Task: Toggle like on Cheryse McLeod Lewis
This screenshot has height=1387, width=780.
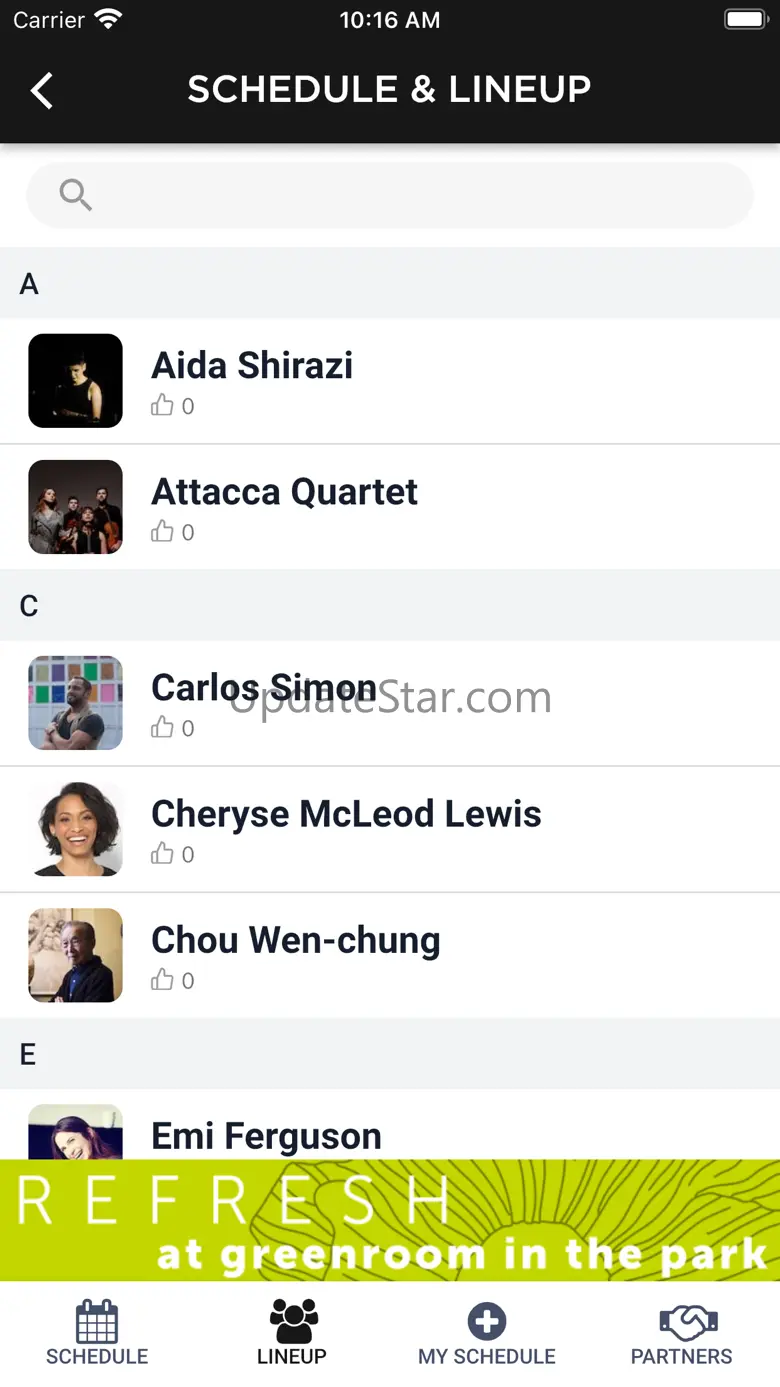Action: [162, 853]
